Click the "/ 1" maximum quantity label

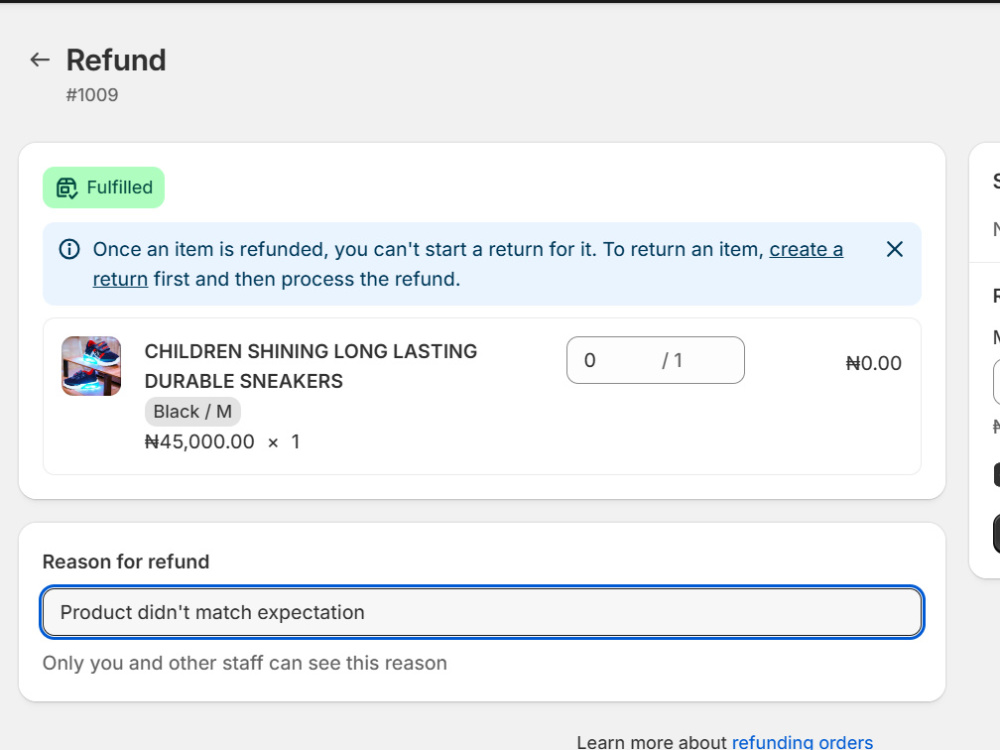(x=672, y=360)
